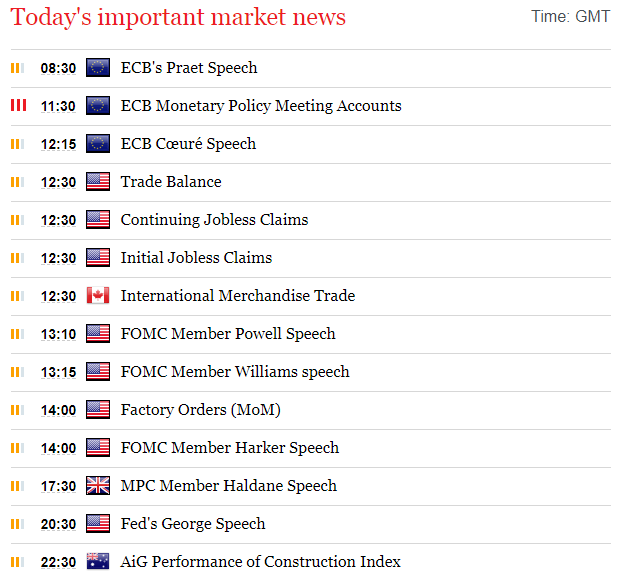Click the Australia flag beside AiG Performance Index

click(x=98, y=562)
